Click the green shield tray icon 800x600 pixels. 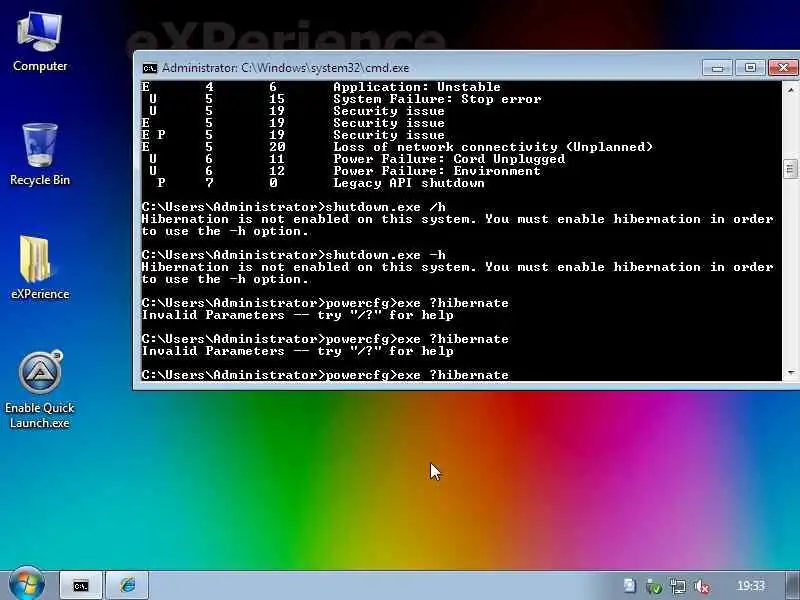tap(654, 586)
